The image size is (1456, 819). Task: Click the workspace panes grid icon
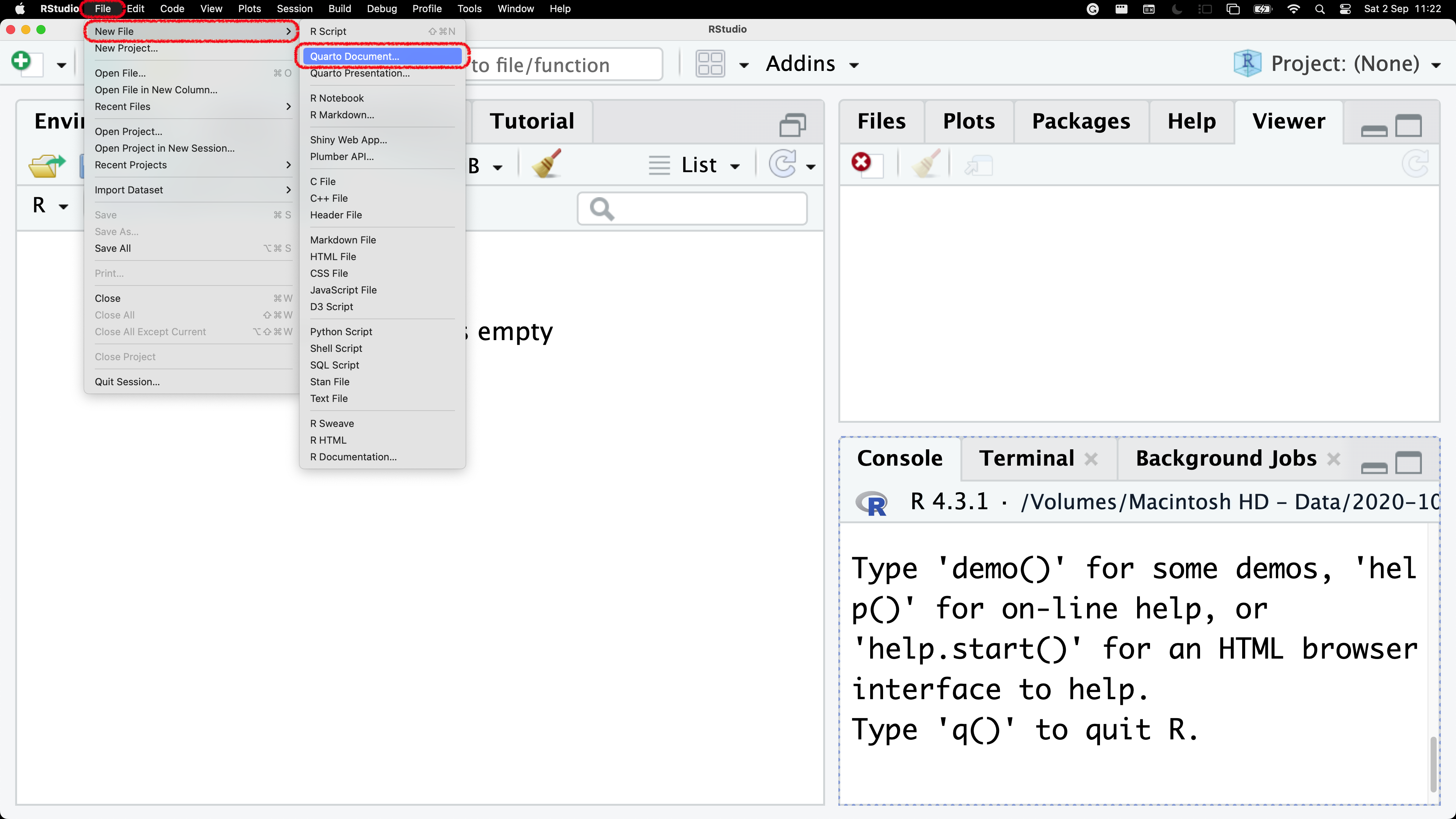(x=710, y=64)
